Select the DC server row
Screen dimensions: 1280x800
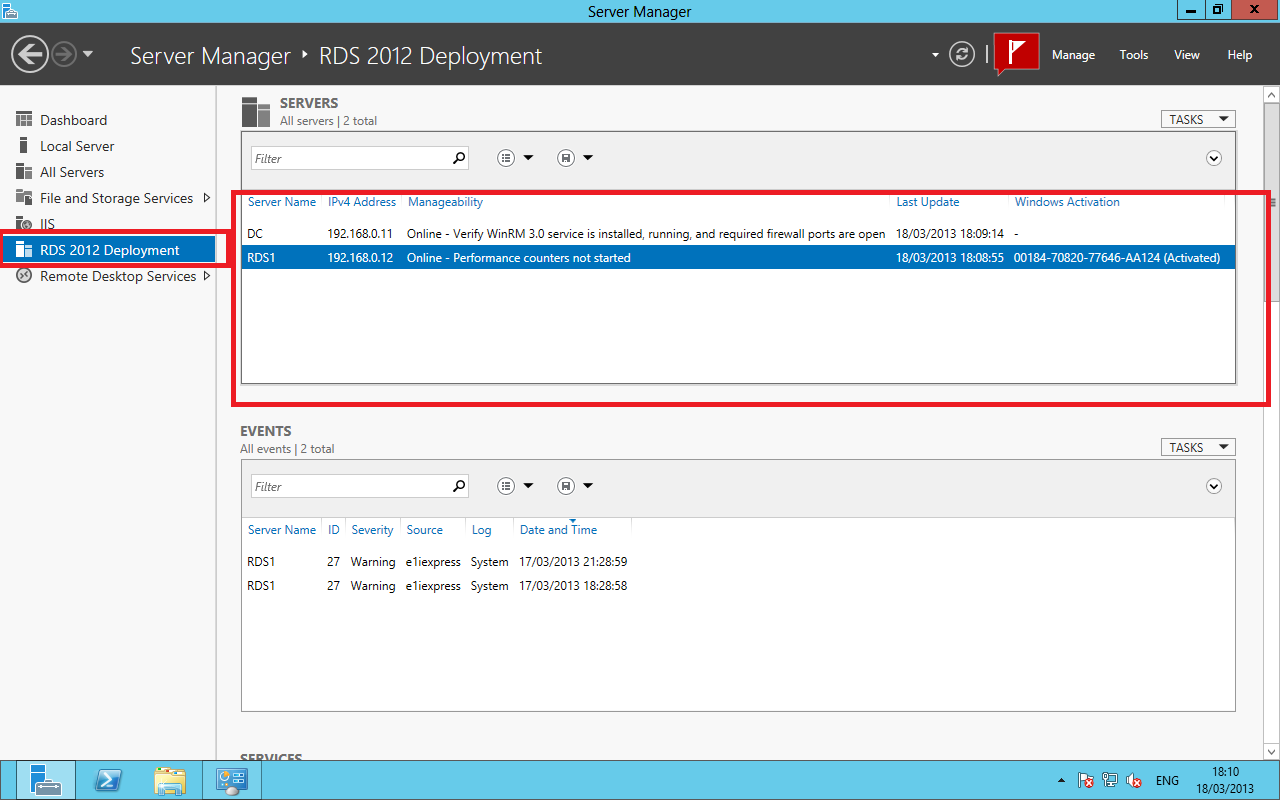pyautogui.click(x=738, y=234)
